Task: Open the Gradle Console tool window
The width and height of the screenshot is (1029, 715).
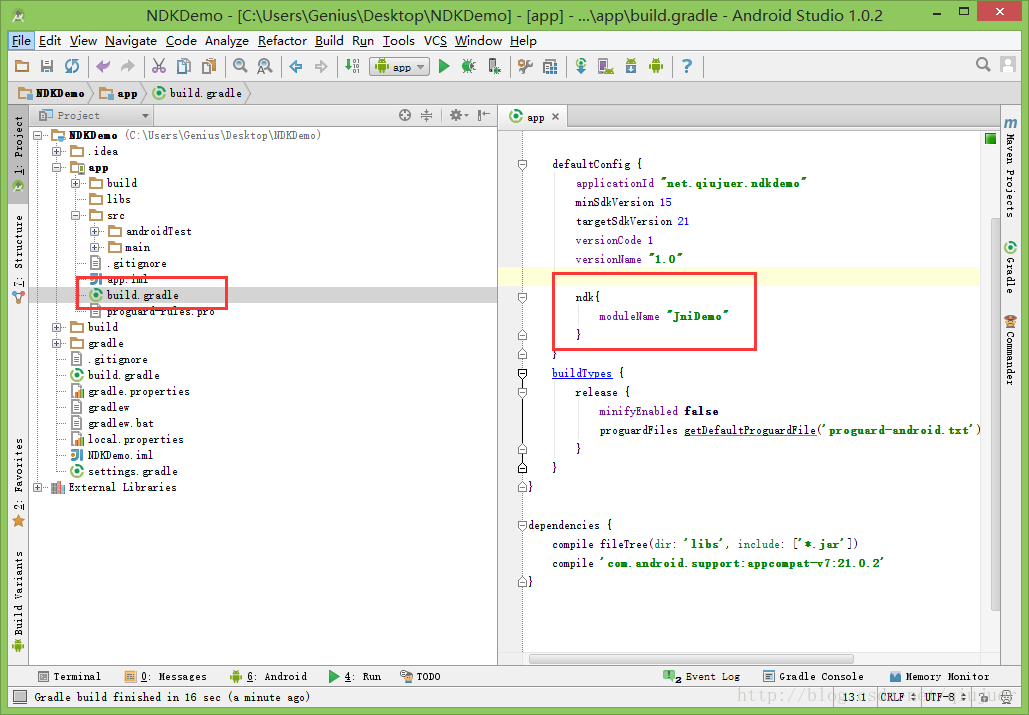Action: (813, 676)
